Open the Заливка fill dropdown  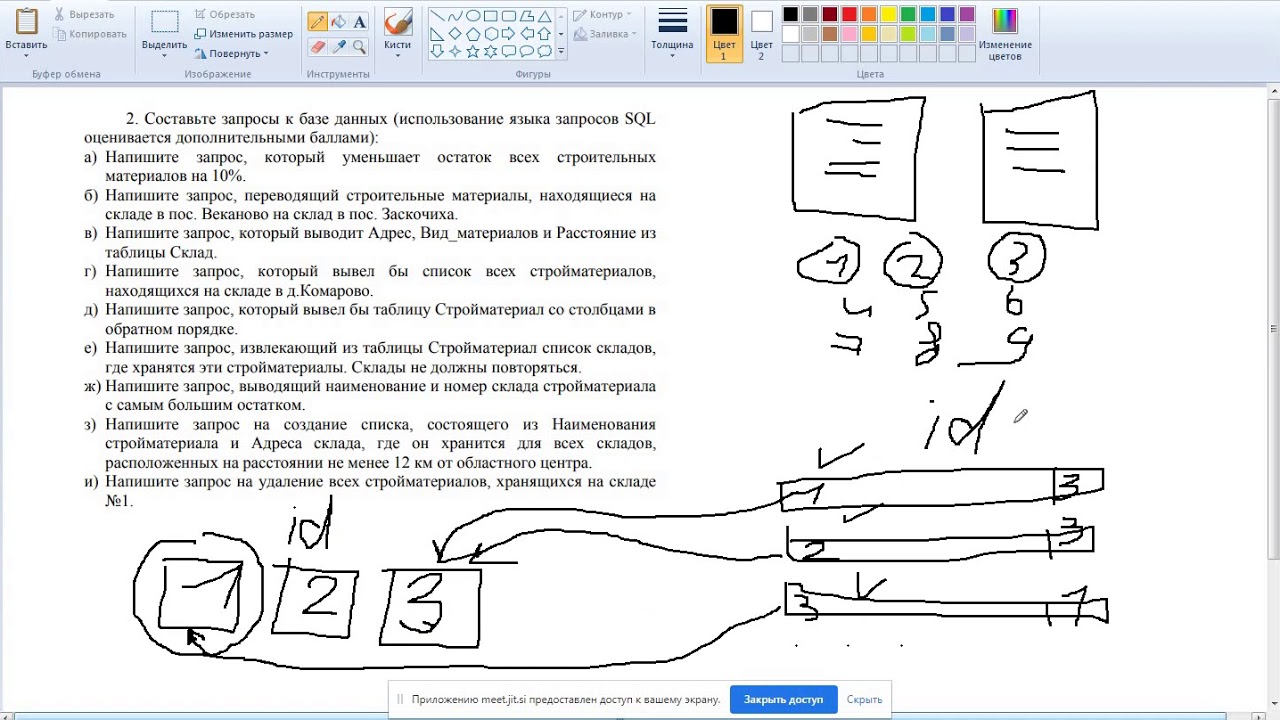pos(604,34)
